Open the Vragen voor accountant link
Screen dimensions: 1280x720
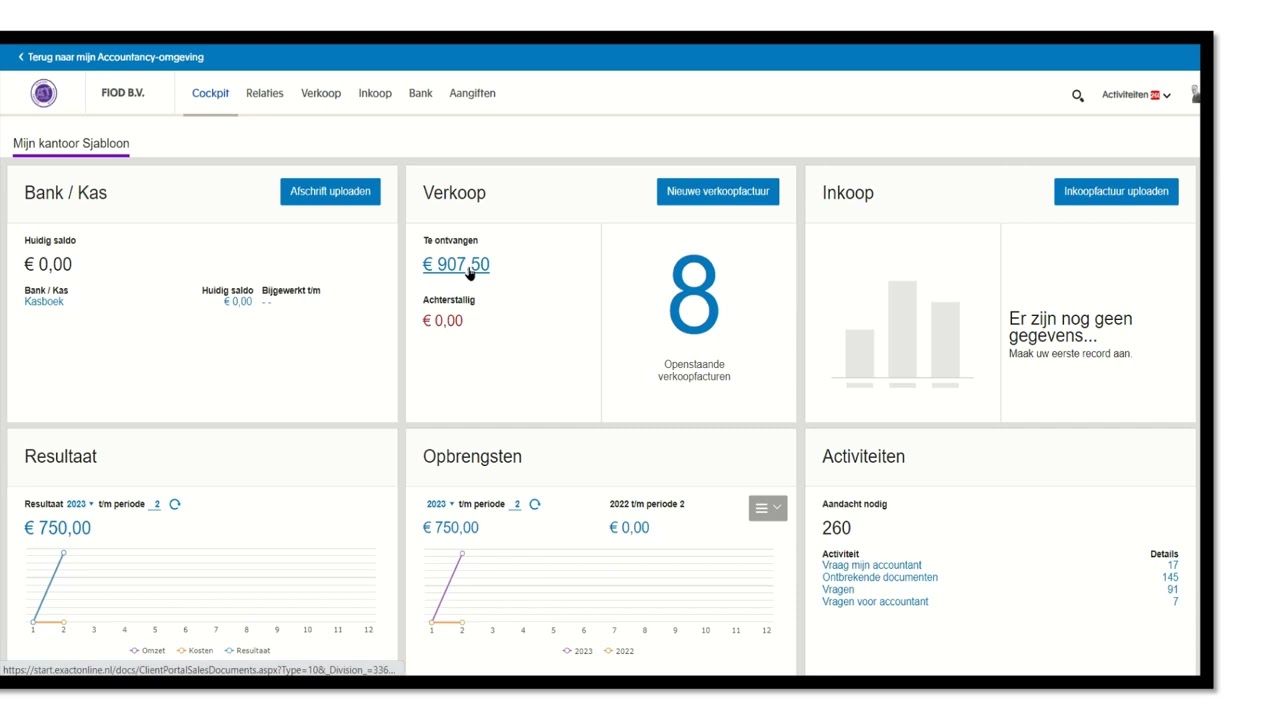click(875, 601)
